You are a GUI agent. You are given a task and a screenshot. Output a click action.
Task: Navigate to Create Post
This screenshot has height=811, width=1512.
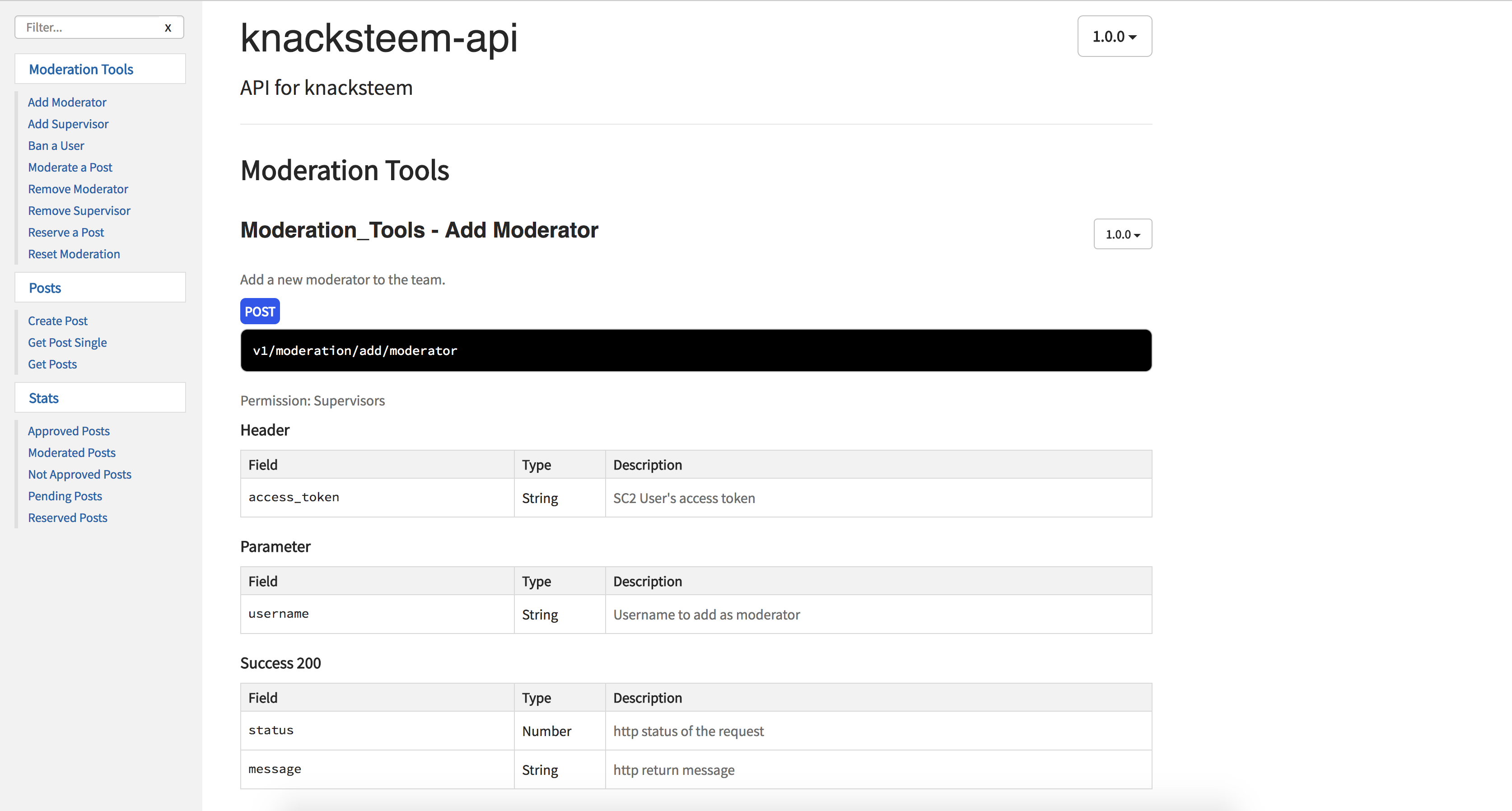point(57,321)
